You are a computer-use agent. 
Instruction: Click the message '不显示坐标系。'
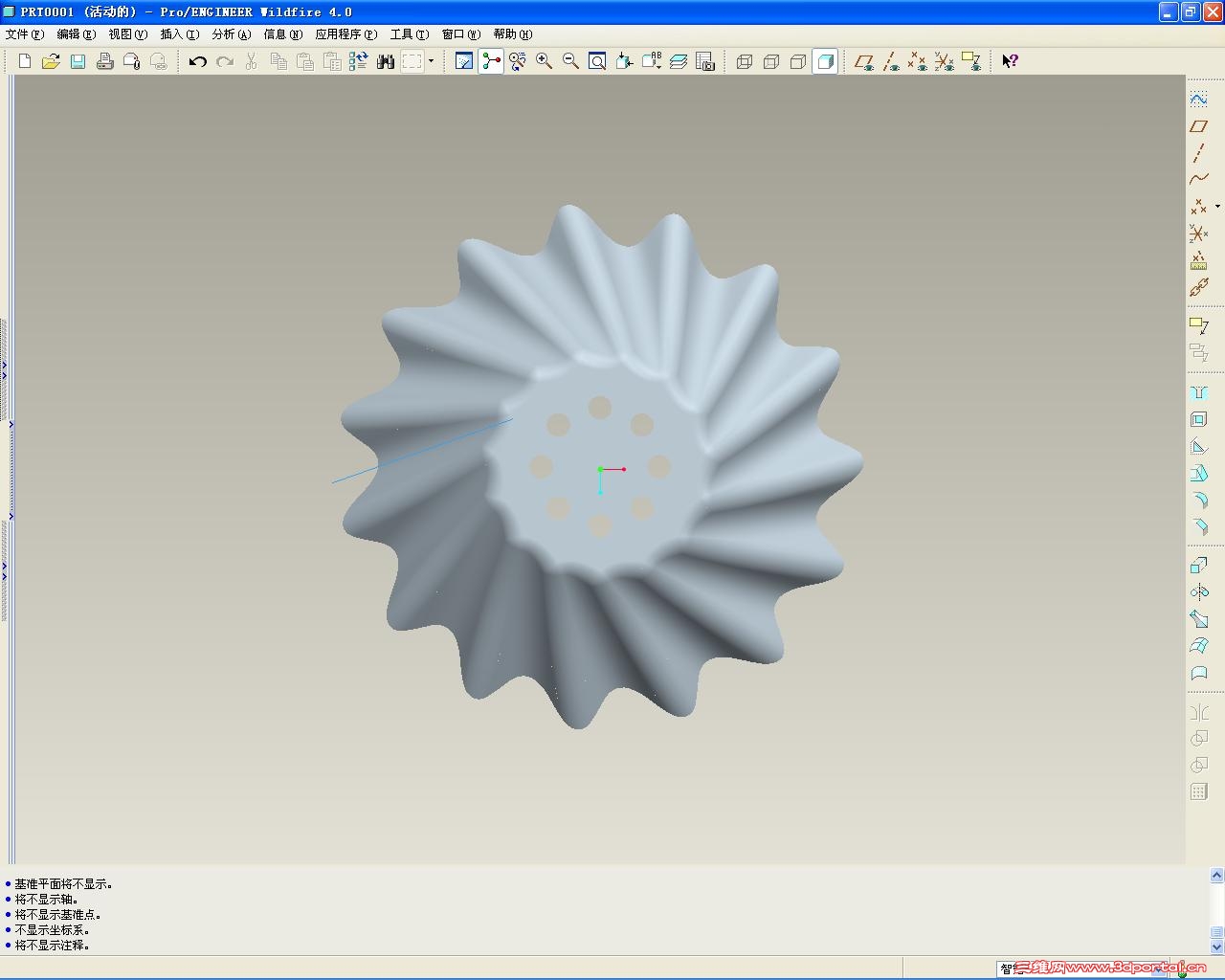pyautogui.click(x=52, y=930)
